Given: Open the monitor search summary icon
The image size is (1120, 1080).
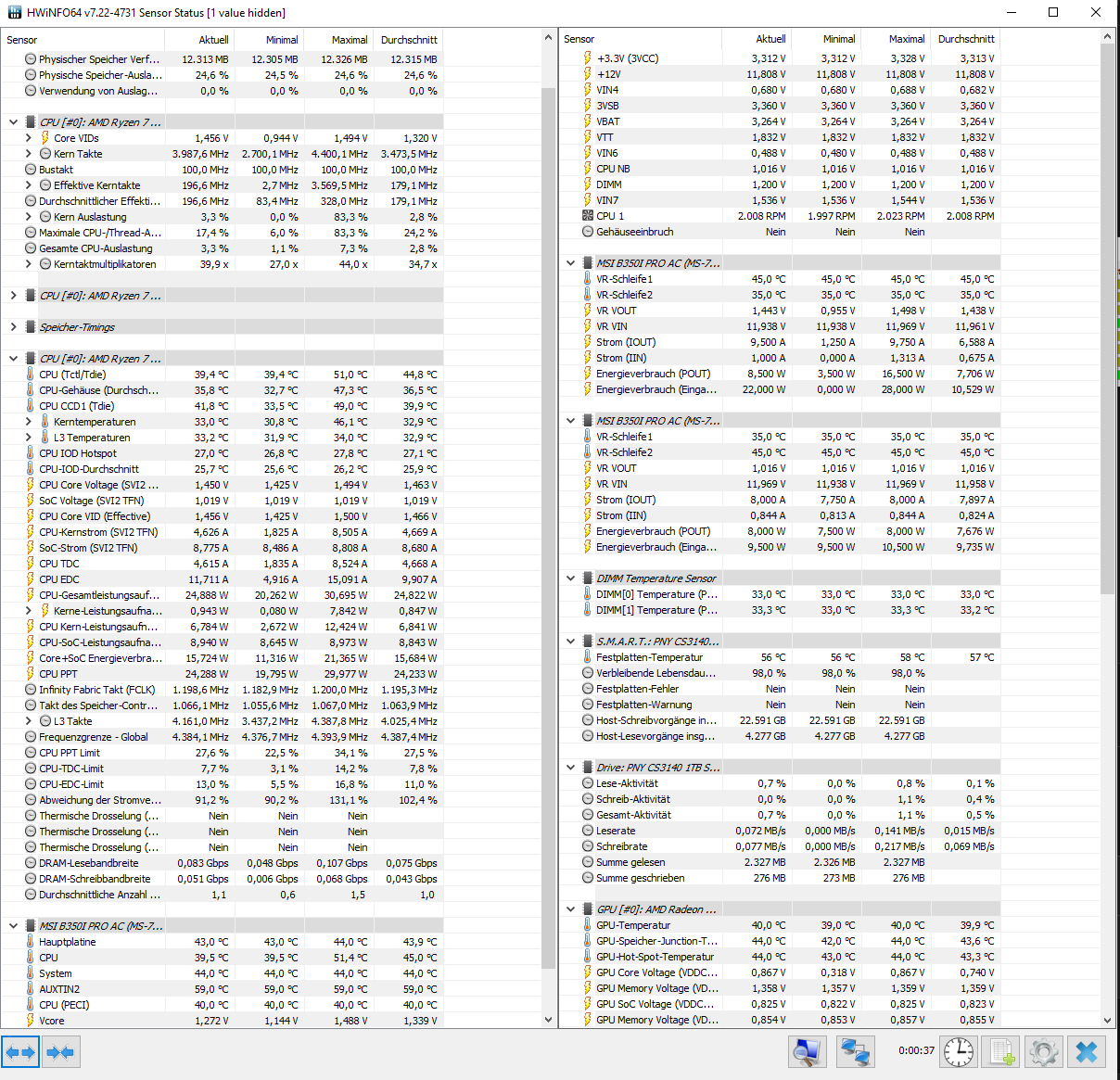Looking at the screenshot, I should coord(808,1052).
